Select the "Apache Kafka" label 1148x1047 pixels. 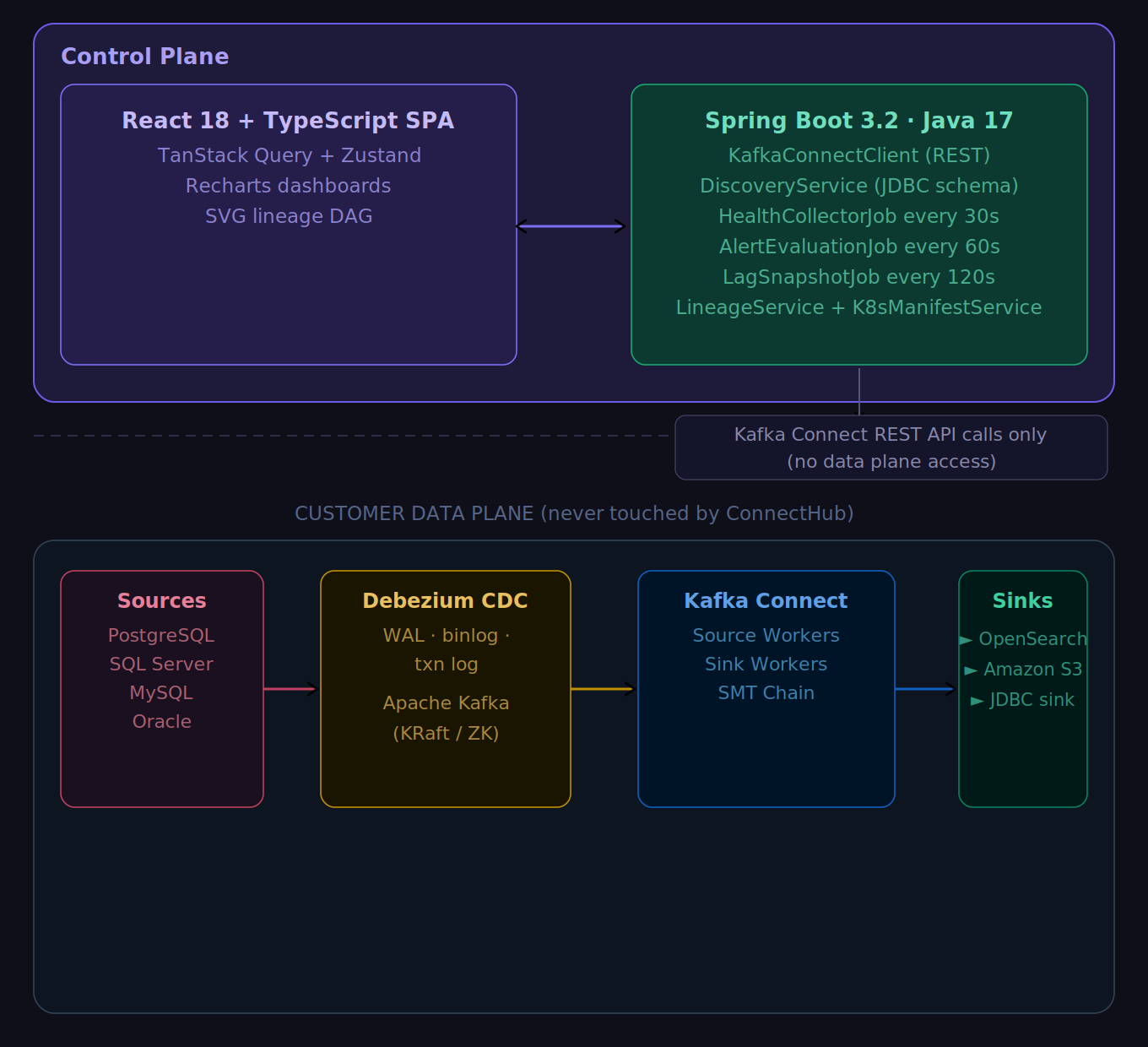(447, 703)
